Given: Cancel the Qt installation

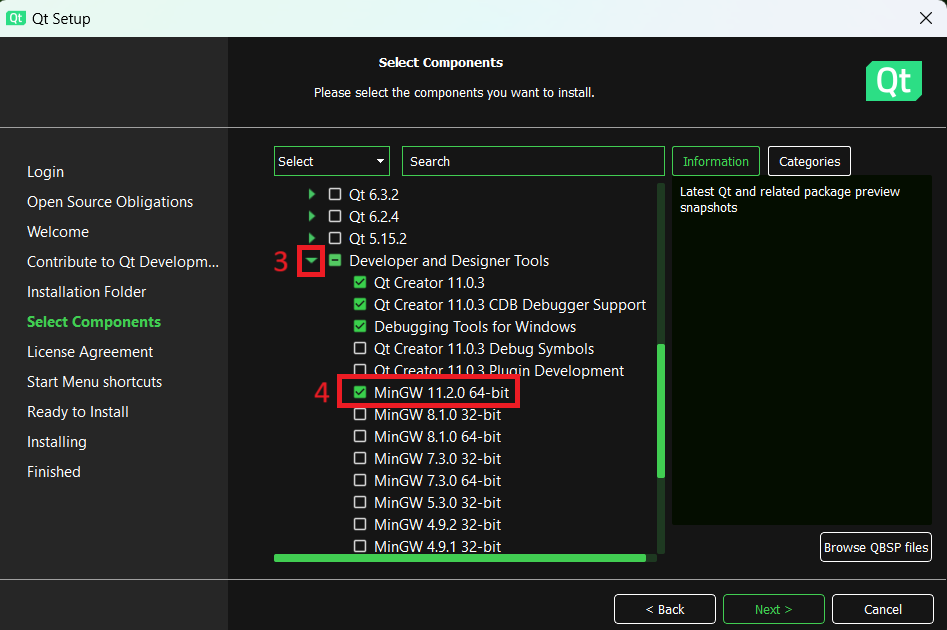Looking at the screenshot, I should pyautogui.click(x=883, y=609).
